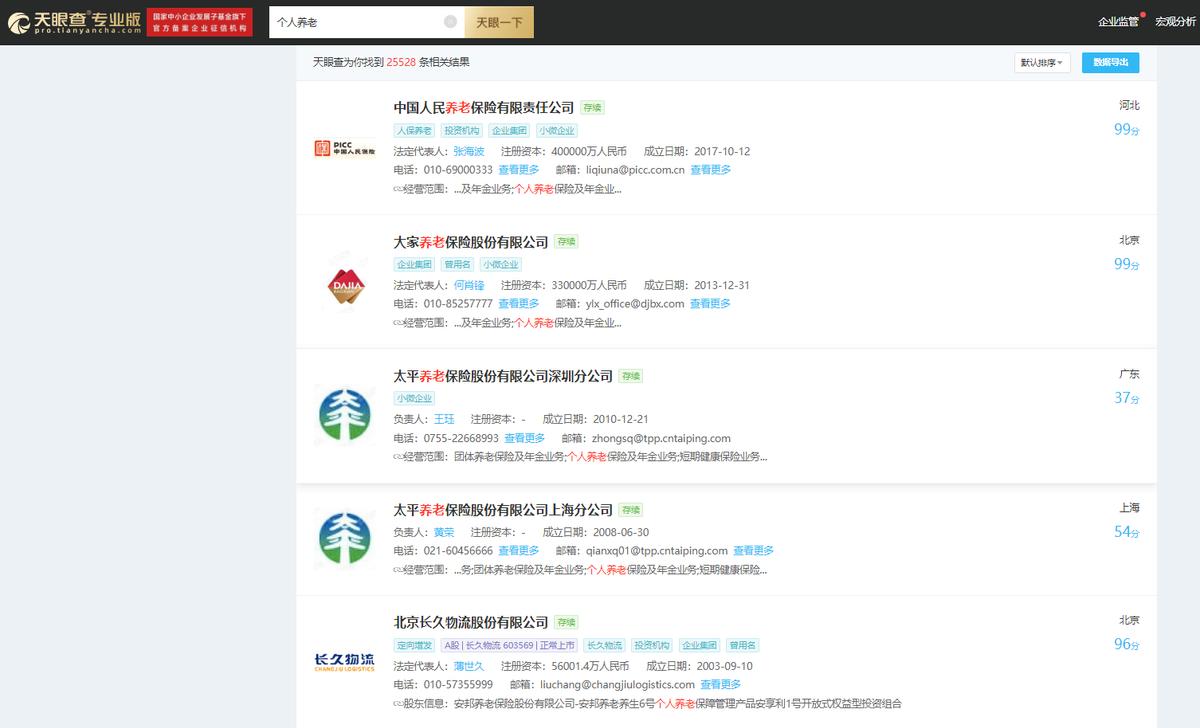This screenshot has width=1200, height=728.
Task: Expand 查看更多 next to phone 010-69000333
Action: (x=518, y=170)
